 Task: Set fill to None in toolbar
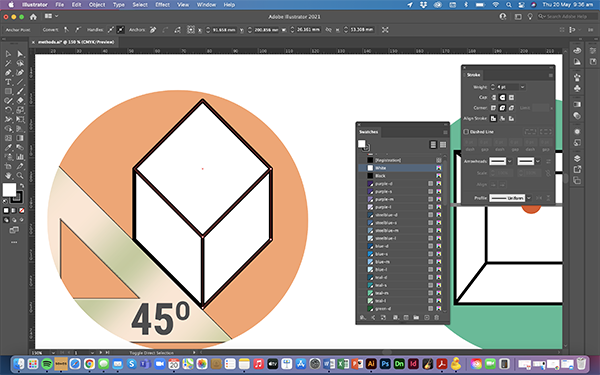coord(22,210)
